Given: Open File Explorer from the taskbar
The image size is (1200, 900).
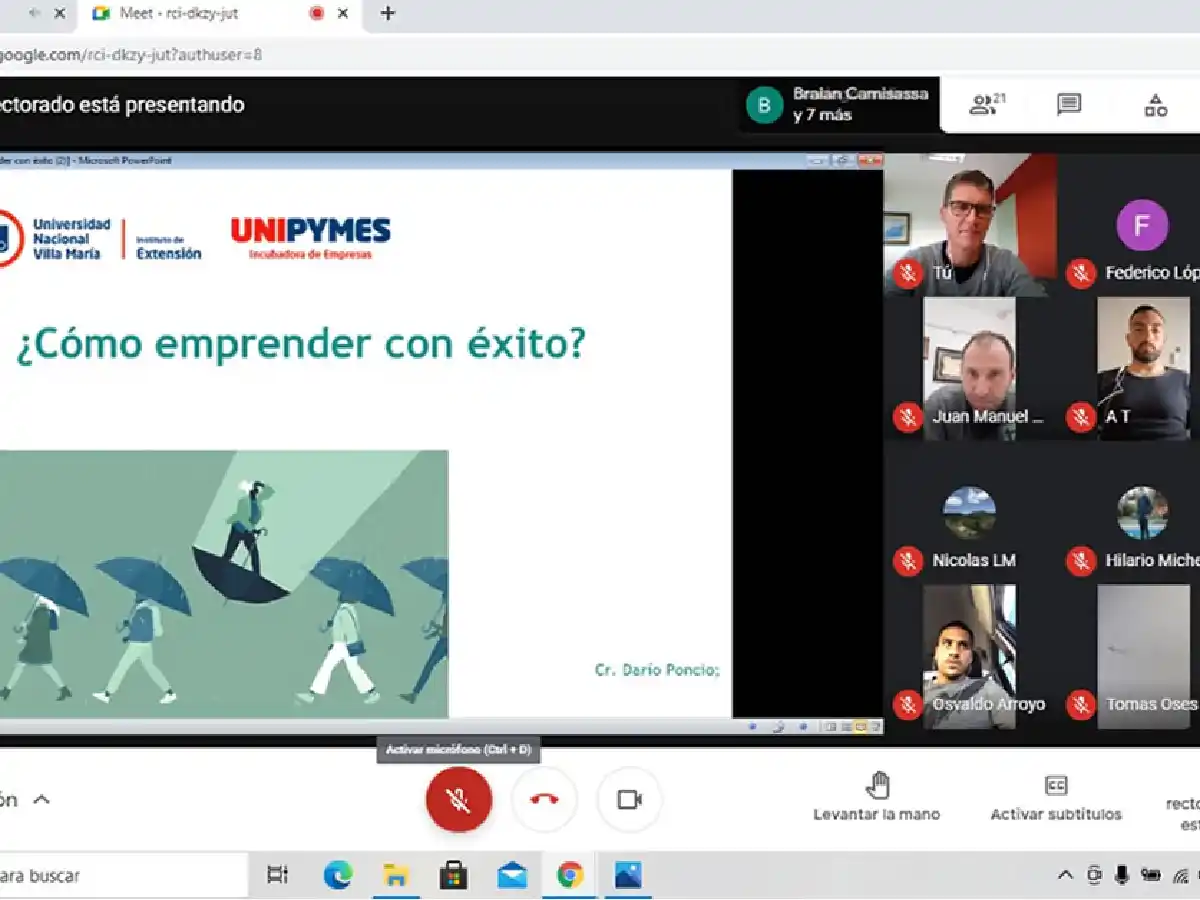Looking at the screenshot, I should 397,876.
